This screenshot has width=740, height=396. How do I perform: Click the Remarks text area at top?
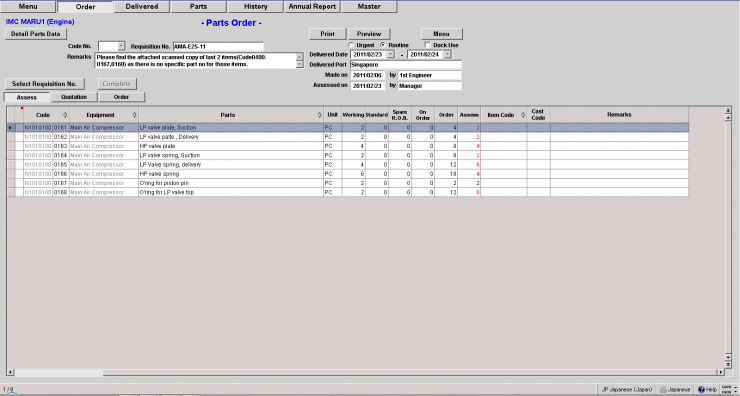195,60
